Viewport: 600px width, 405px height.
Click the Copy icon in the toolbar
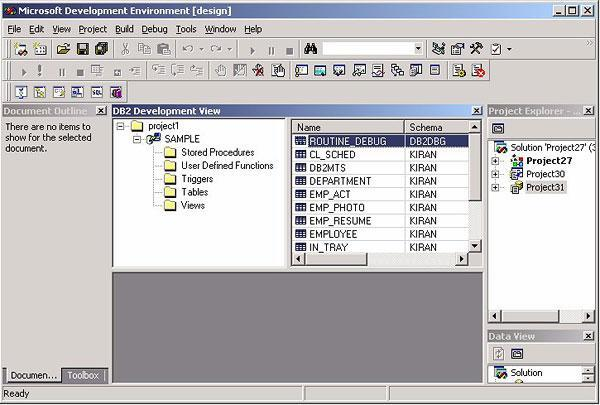pyautogui.click(x=144, y=49)
